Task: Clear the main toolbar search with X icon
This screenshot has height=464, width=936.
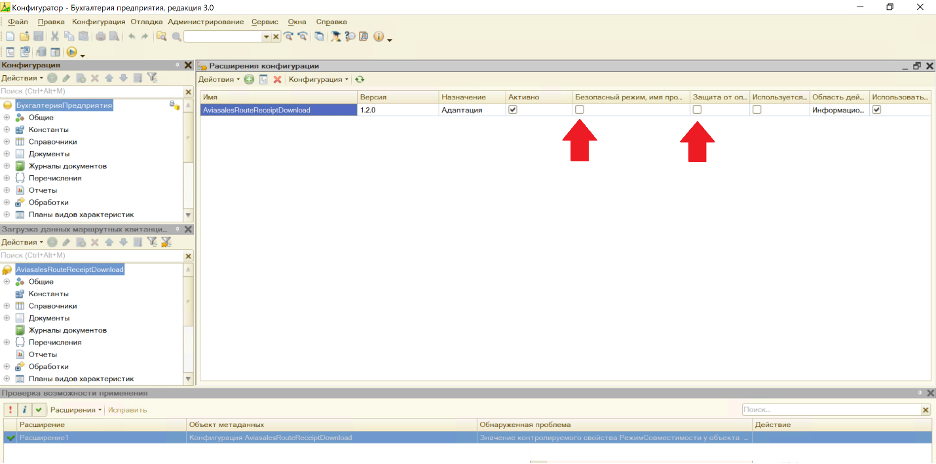Action: click(276, 36)
